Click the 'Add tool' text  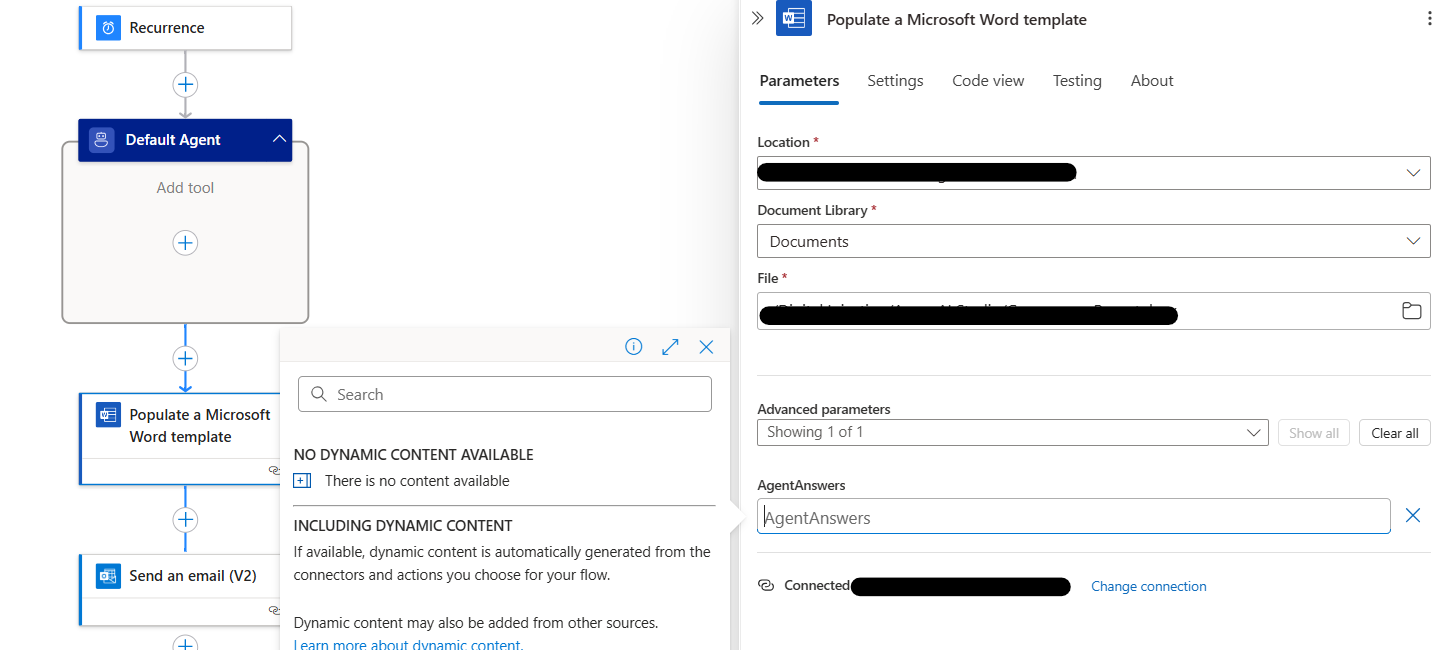click(185, 188)
